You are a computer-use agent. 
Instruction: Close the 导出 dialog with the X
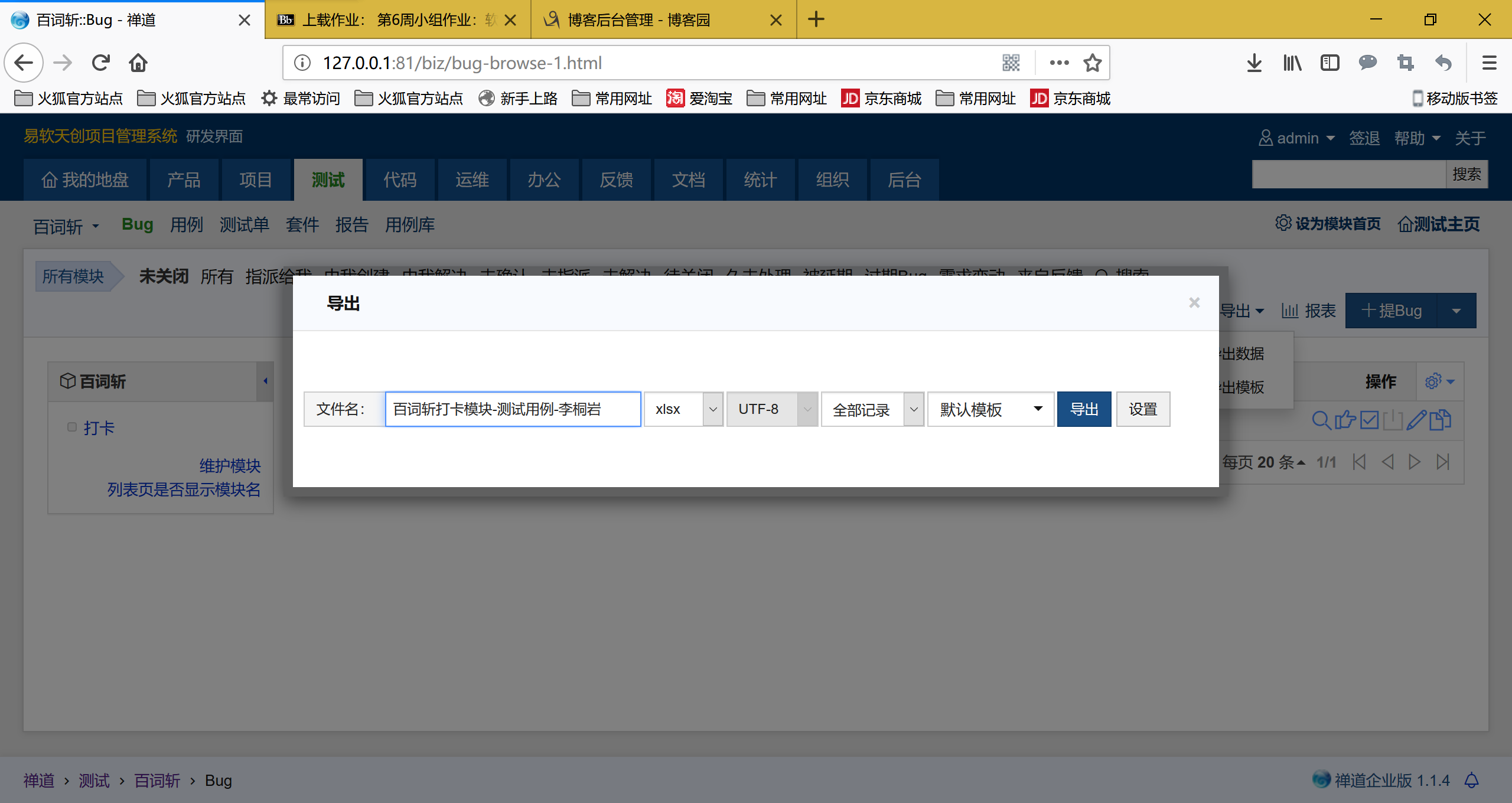[1194, 303]
